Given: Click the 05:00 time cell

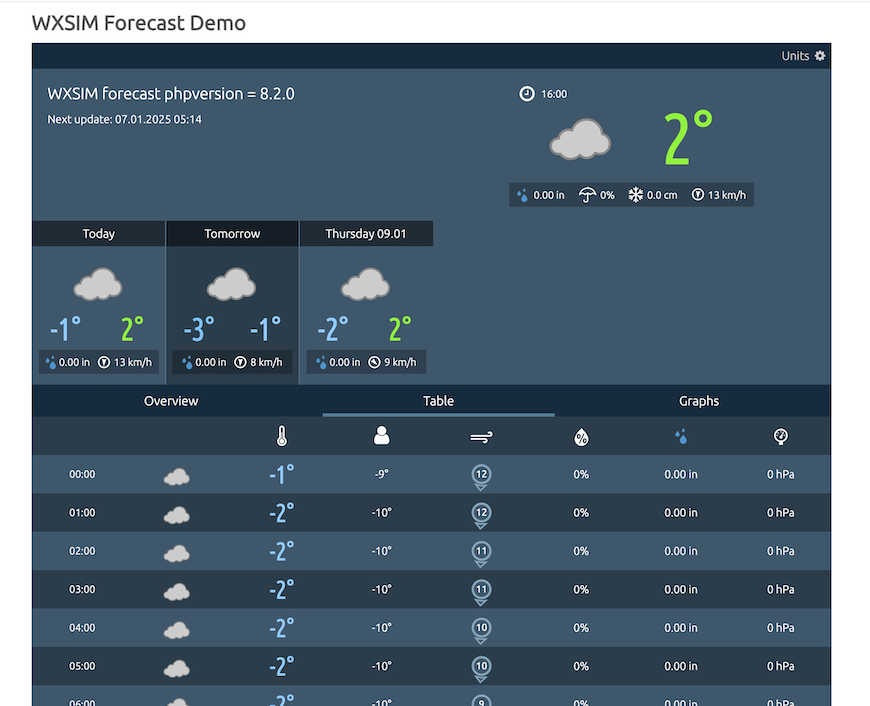Looking at the screenshot, I should (82, 666).
